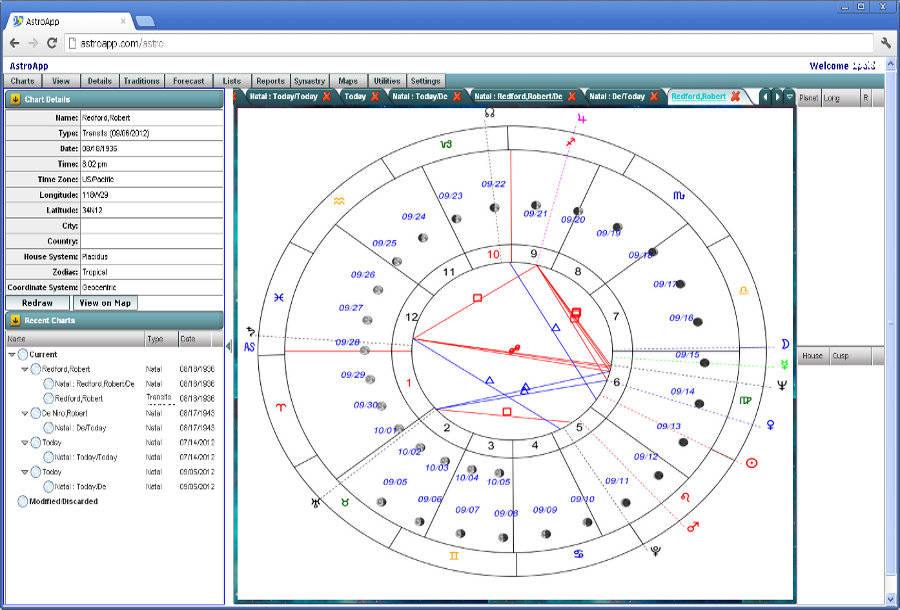The height and width of the screenshot is (610, 900).
Task: Collapse the Recent Charts panel arrow icon
Action: 15,321
